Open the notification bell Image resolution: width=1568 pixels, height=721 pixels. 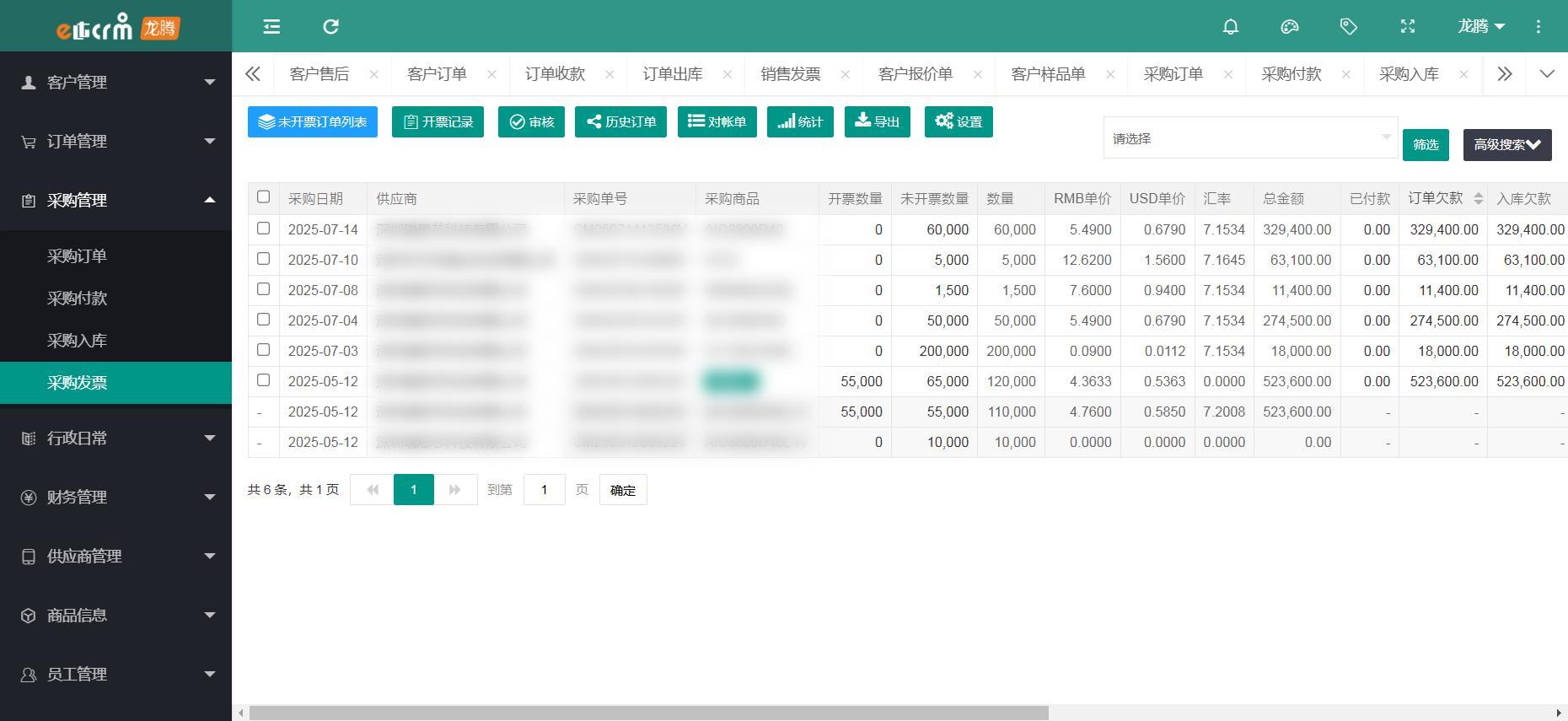[1230, 27]
